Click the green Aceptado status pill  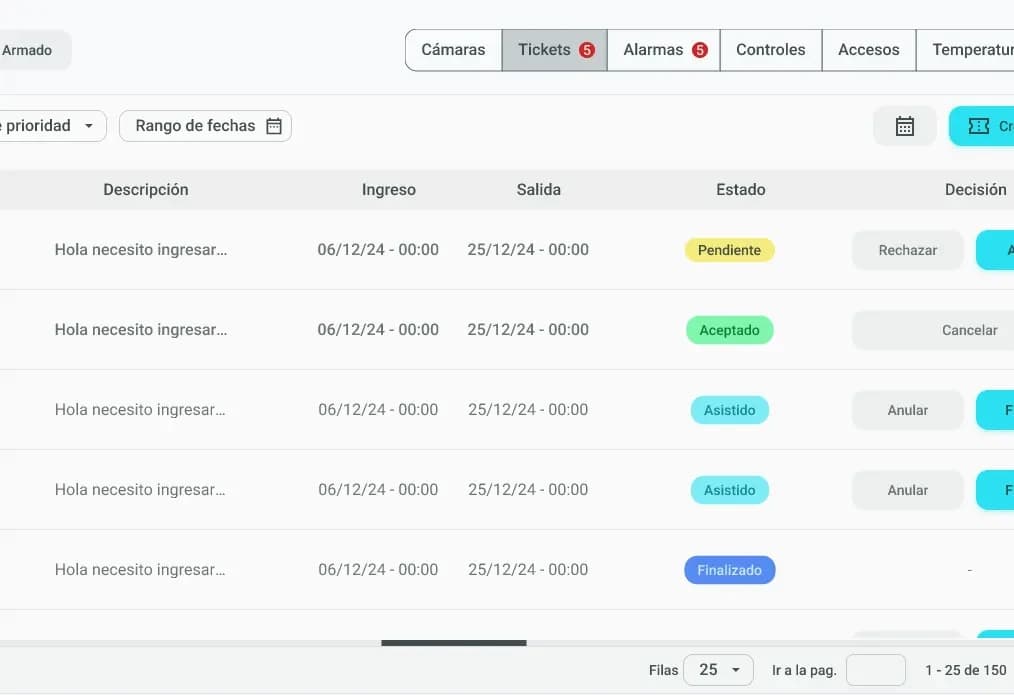729,330
